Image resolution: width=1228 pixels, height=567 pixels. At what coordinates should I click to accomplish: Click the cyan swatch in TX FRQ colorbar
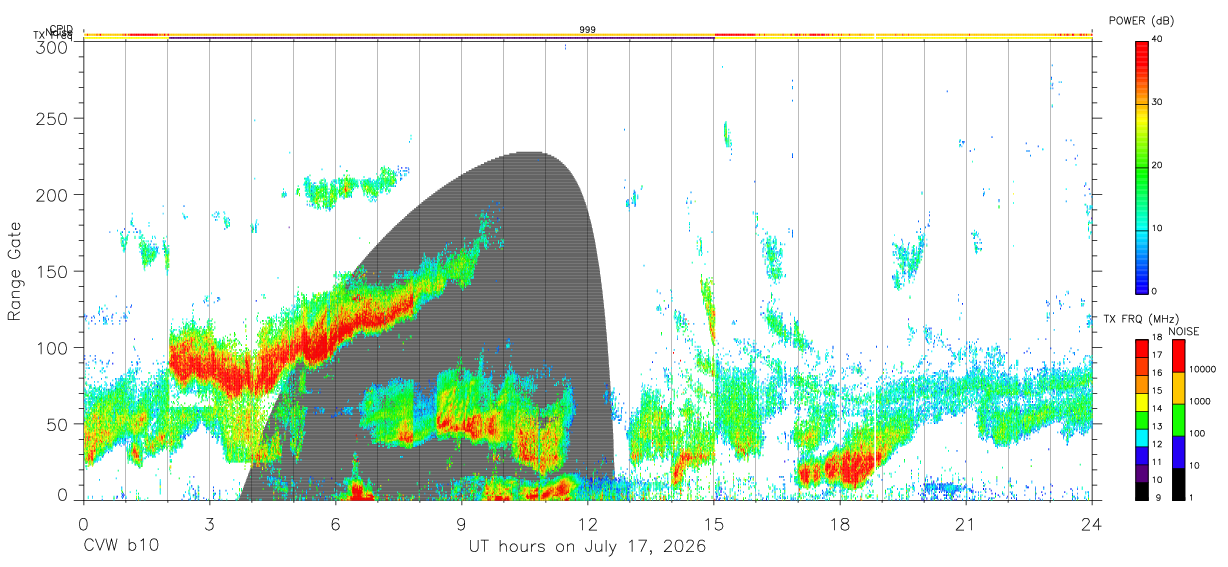point(1142,438)
